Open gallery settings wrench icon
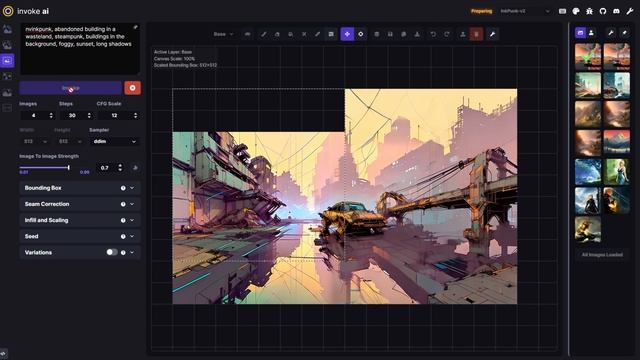The width and height of the screenshot is (640, 360). point(611,33)
